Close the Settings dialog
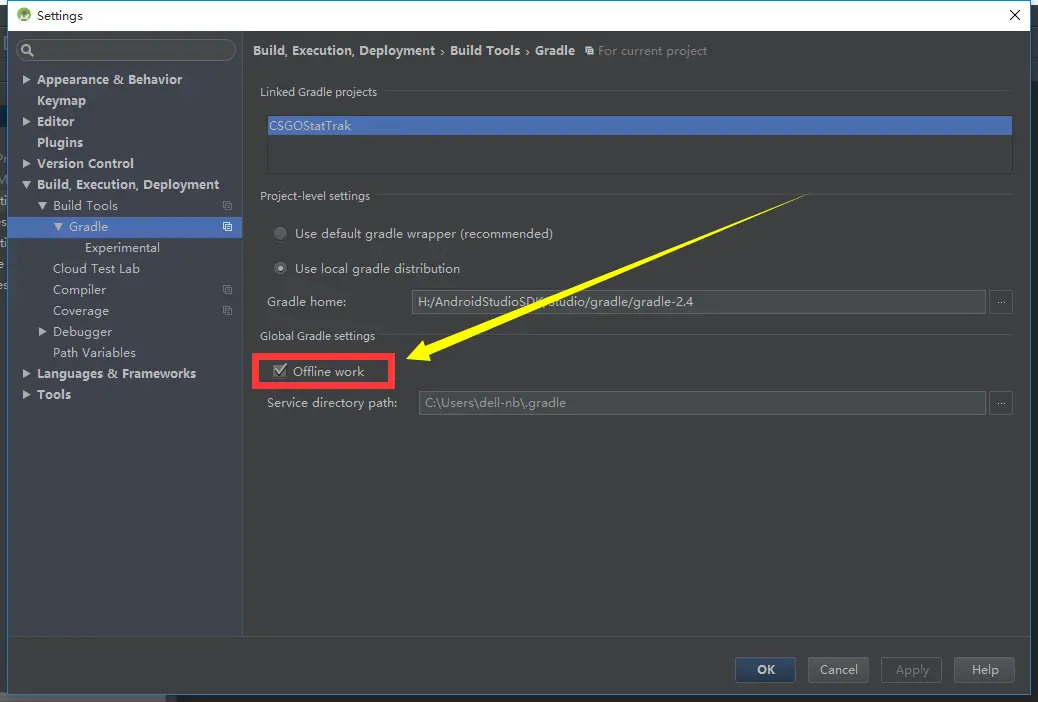The height and width of the screenshot is (702, 1038). 1015,15
